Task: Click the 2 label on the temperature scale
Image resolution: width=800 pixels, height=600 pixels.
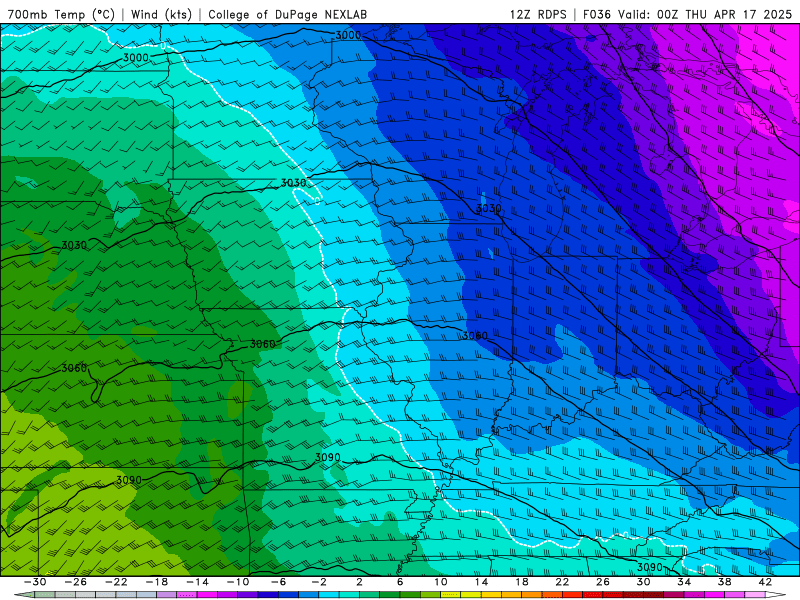Action: (359, 582)
